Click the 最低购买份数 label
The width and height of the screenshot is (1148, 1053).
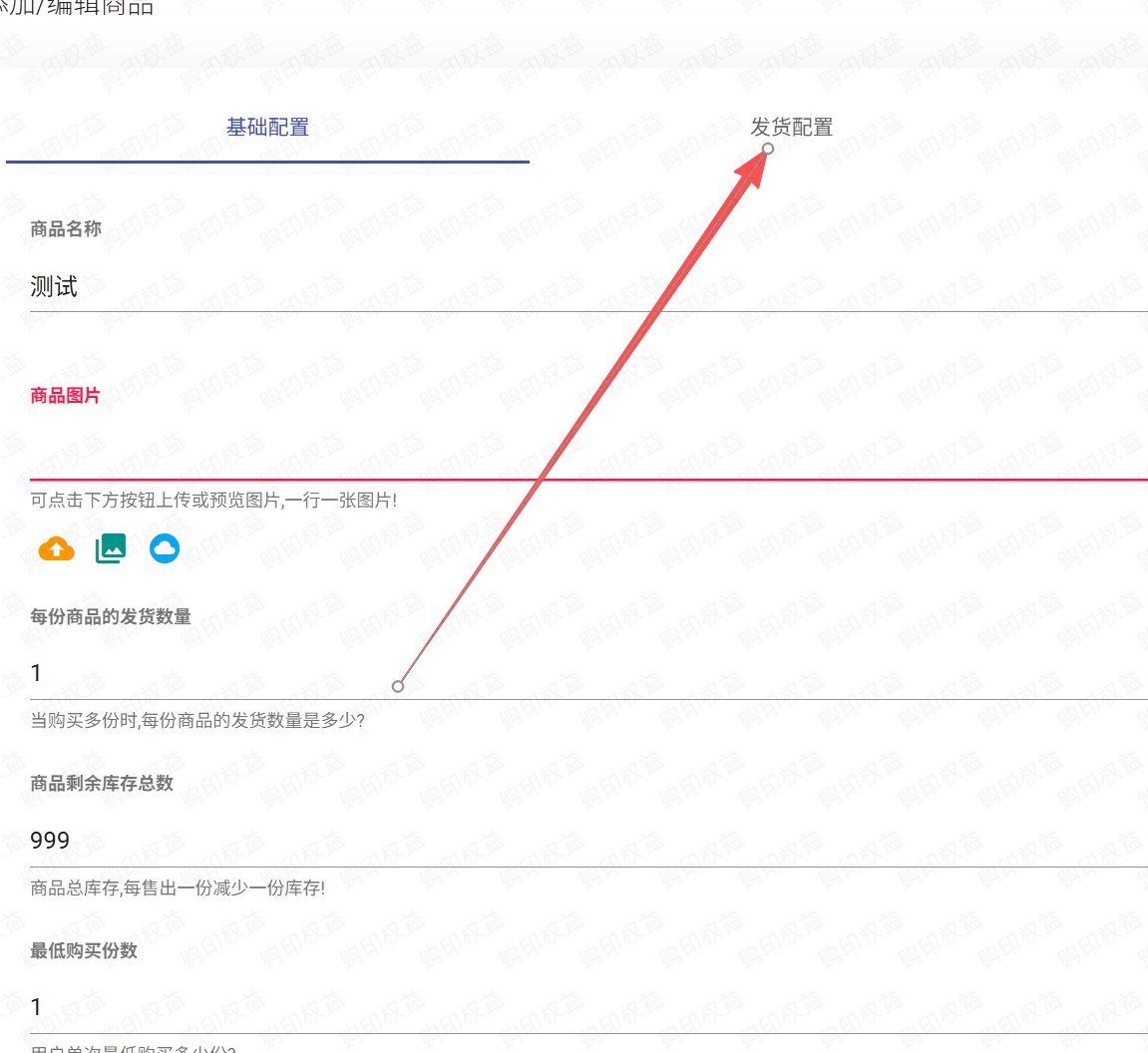(84, 951)
